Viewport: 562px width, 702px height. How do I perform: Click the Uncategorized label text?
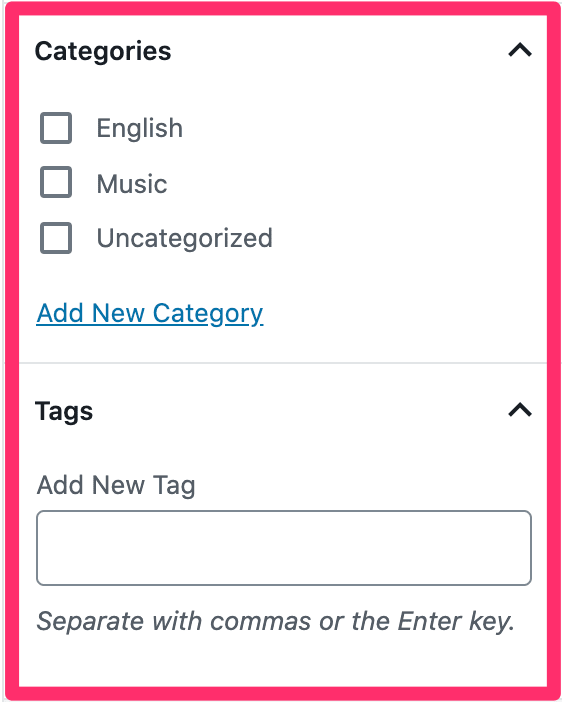(184, 238)
